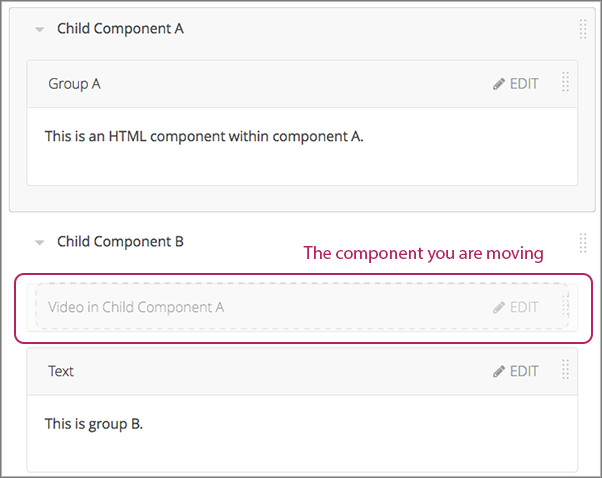The image size is (602, 478).
Task: Click the HTML component text in Group A
Action: 204,136
